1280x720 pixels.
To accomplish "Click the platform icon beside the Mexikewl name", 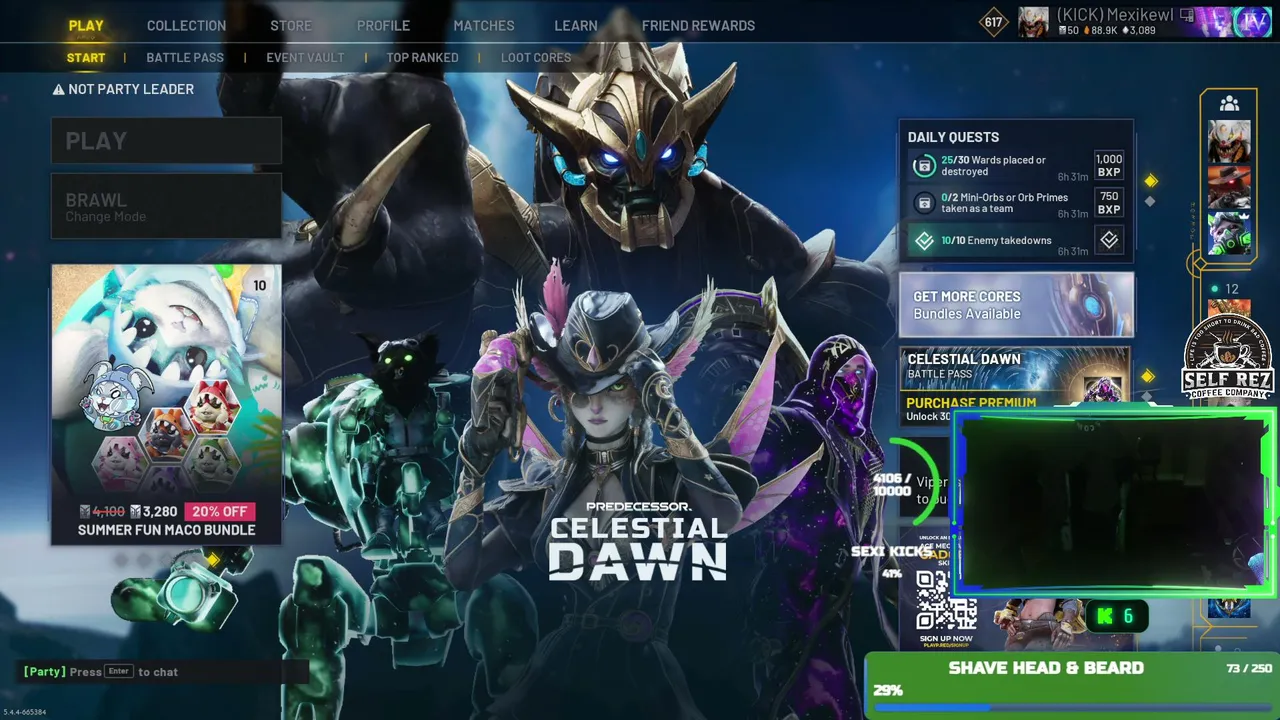I will [x=1187, y=15].
